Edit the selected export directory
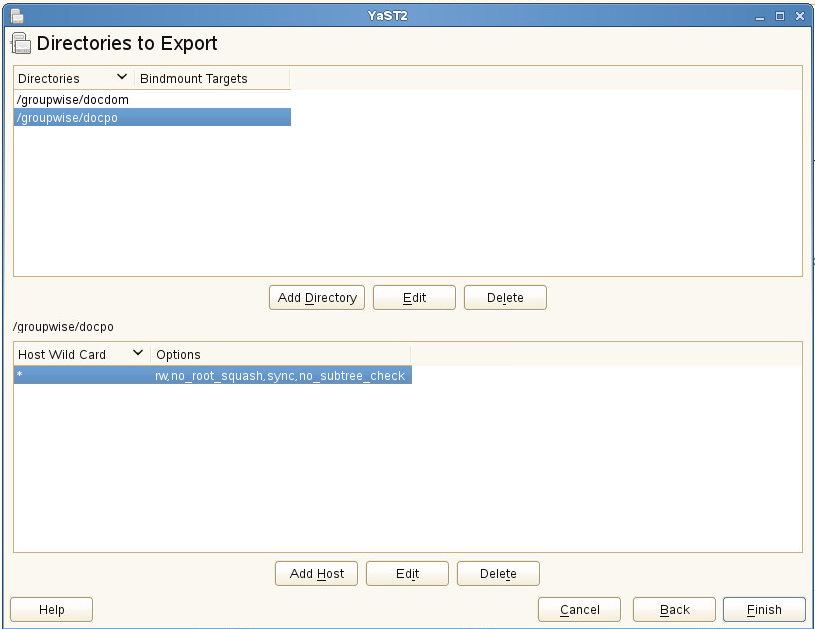The image size is (815, 629). 414,298
